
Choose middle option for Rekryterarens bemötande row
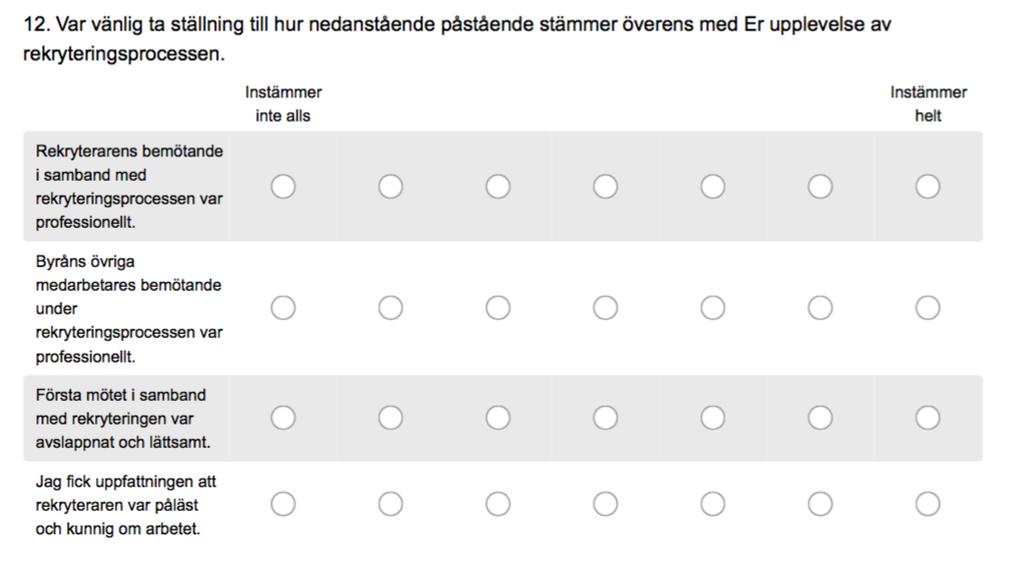(605, 187)
